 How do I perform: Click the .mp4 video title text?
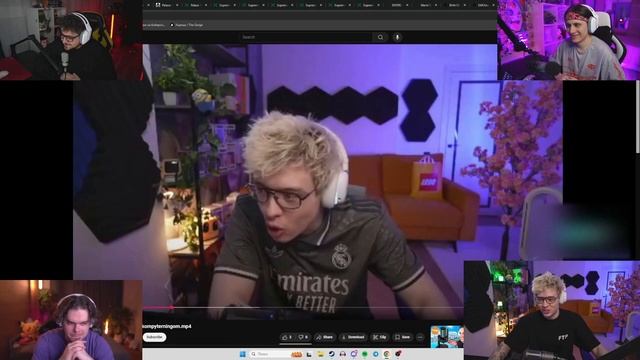167,326
